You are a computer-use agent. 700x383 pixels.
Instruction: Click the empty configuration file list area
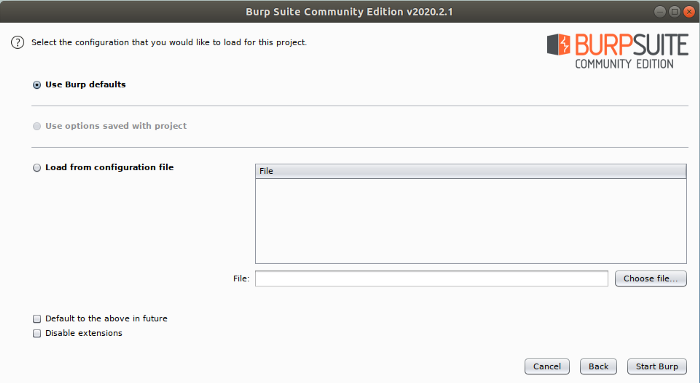pos(471,221)
